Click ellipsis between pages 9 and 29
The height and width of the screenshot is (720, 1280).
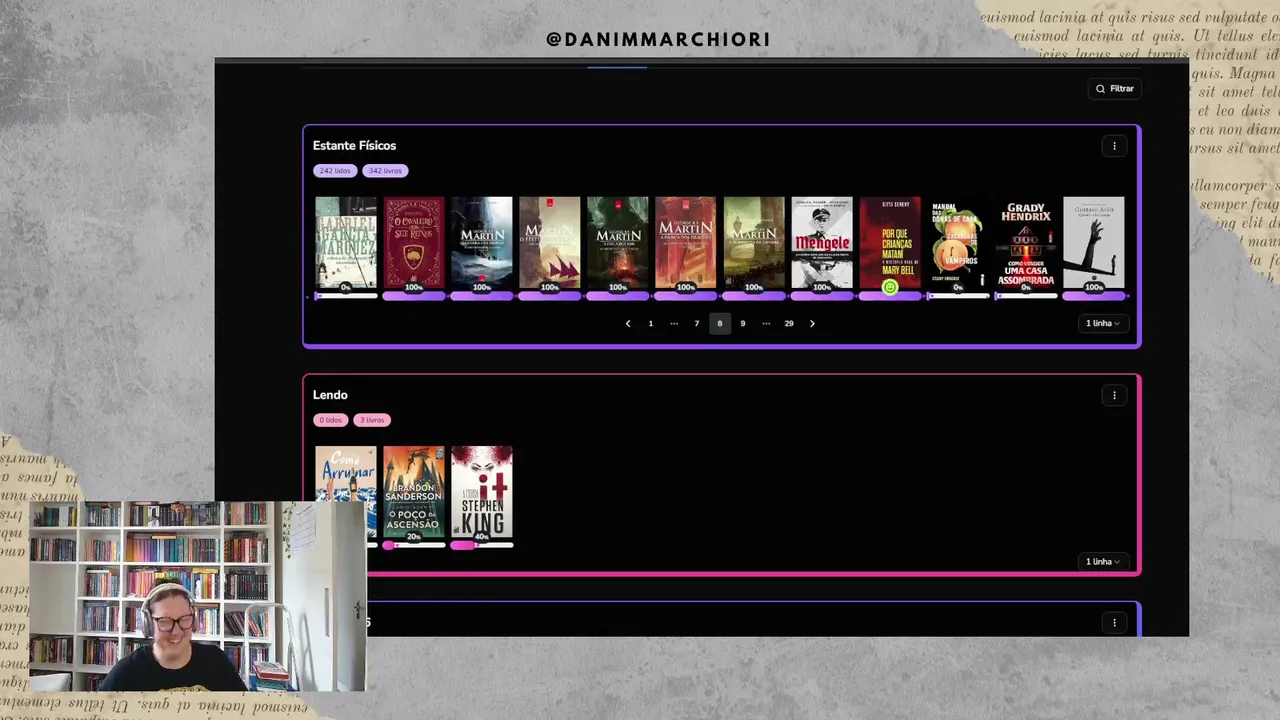pos(766,324)
